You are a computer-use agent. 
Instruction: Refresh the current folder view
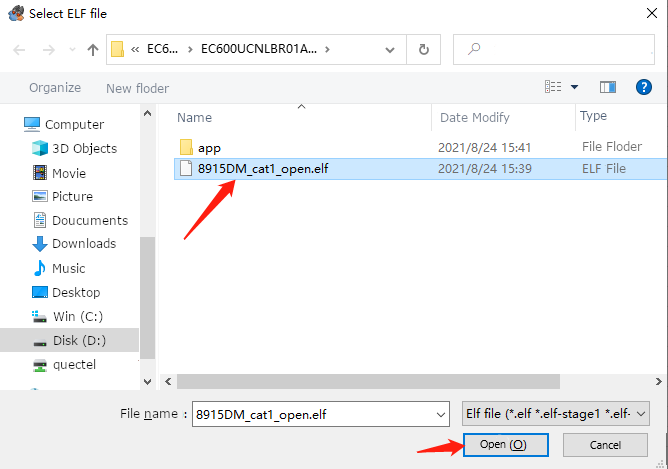pos(424,49)
